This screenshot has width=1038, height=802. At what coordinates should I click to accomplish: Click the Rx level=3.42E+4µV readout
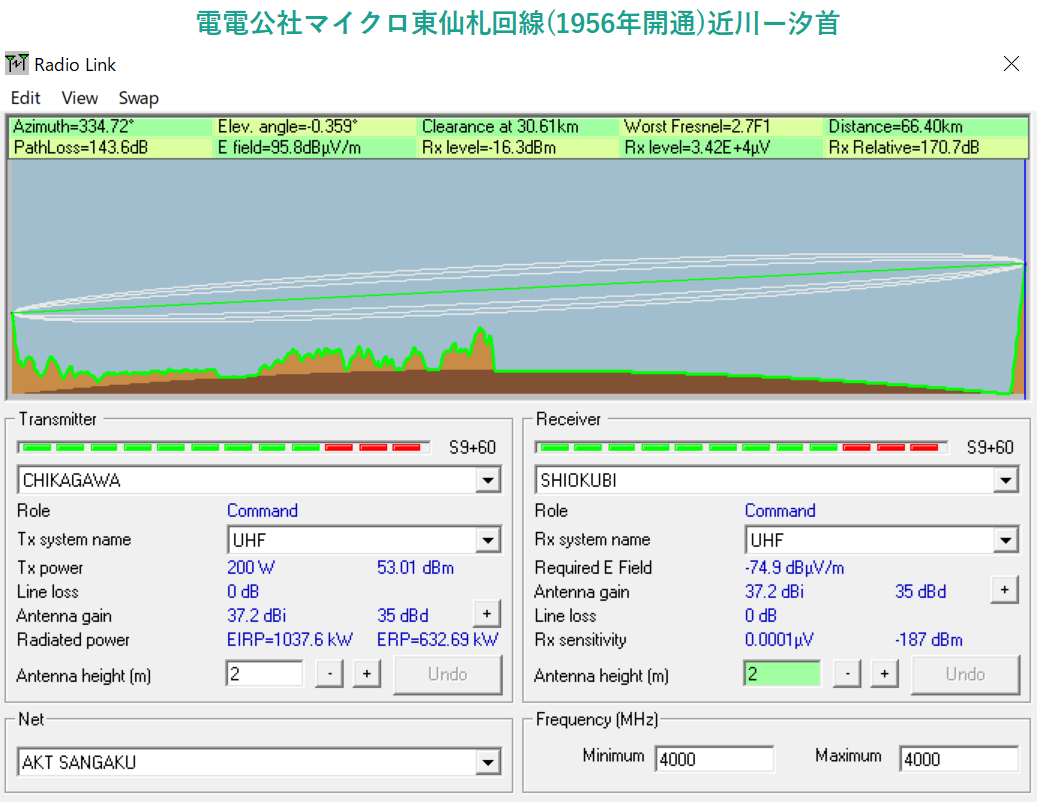(697, 147)
